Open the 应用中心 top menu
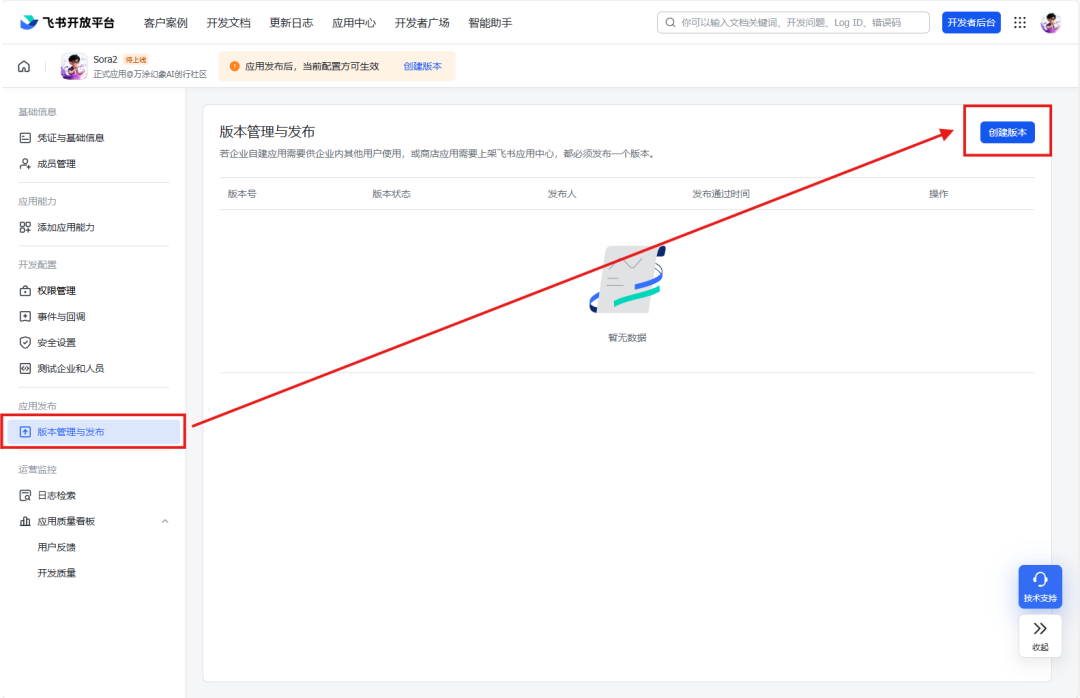This screenshot has width=1080, height=698. [x=354, y=23]
